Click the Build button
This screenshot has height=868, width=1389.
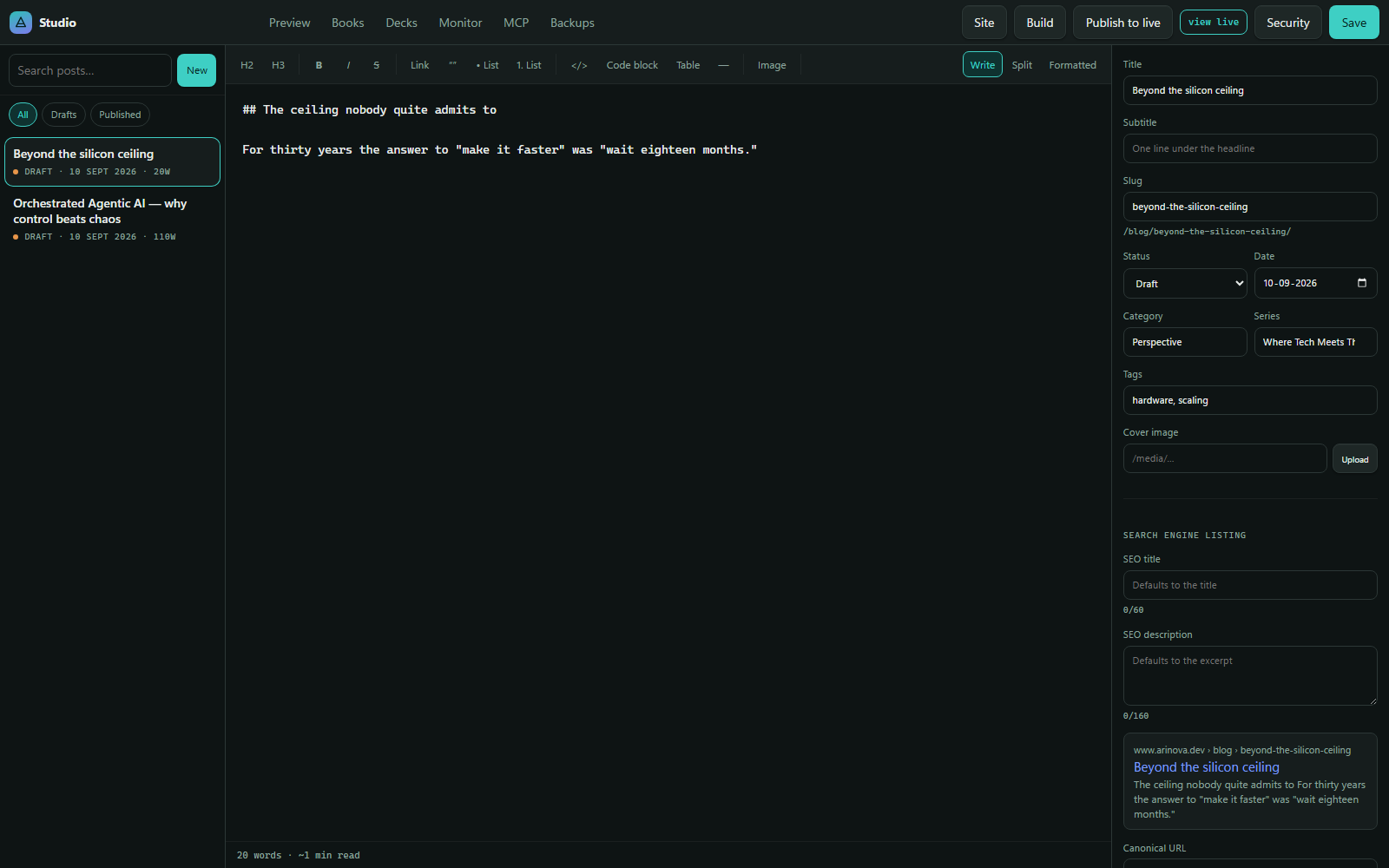[x=1040, y=23]
